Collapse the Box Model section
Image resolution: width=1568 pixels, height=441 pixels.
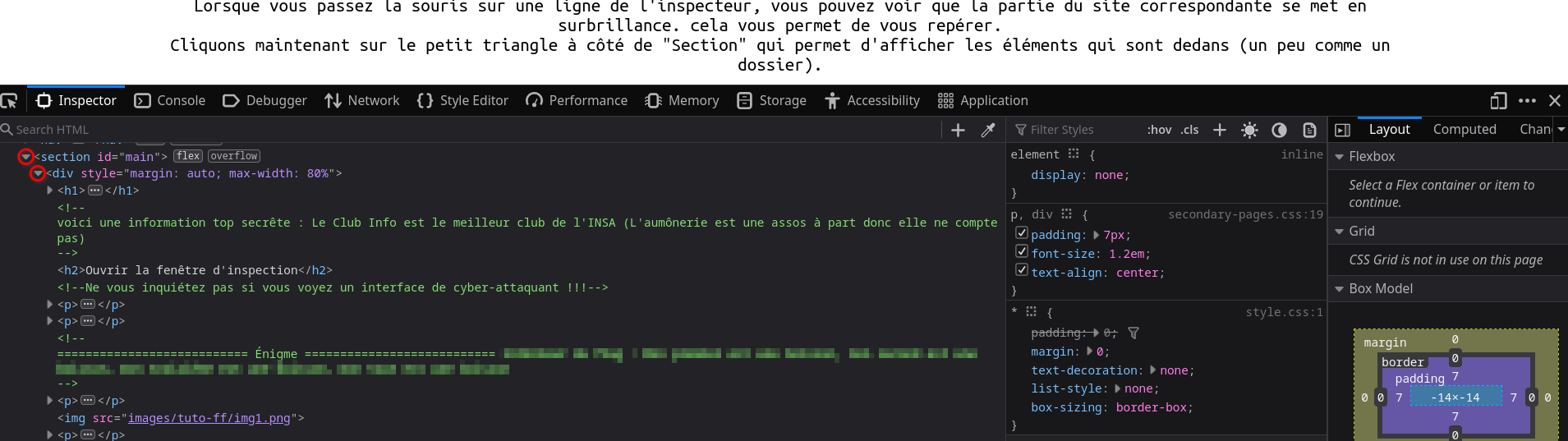[x=1339, y=289]
